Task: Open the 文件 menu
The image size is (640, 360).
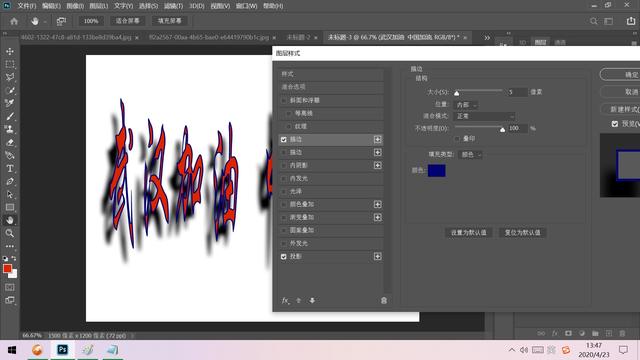Action: [27, 6]
